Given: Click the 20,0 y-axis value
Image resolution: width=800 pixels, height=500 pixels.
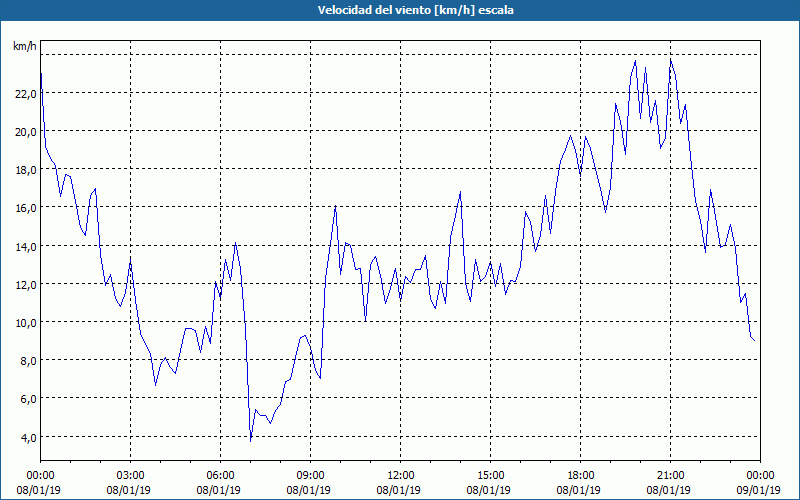Looking at the screenshot, I should click(x=26, y=132).
